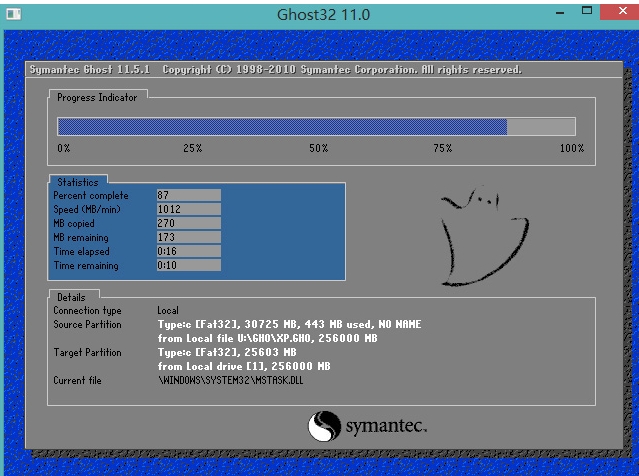Select the Percent complete value field
This screenshot has height=476, width=639.
[188, 195]
